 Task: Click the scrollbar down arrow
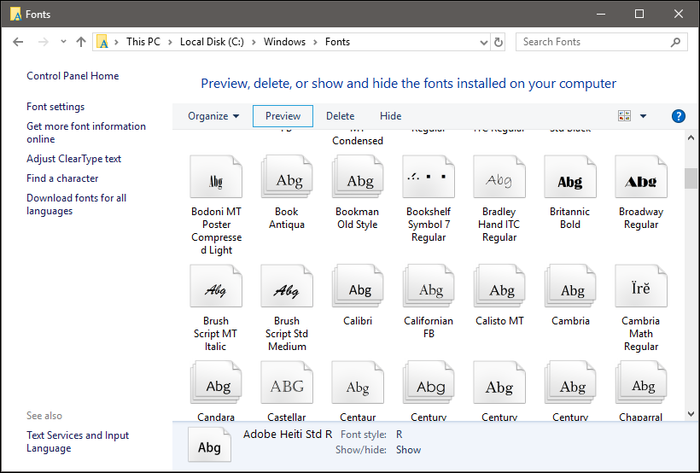[691, 414]
